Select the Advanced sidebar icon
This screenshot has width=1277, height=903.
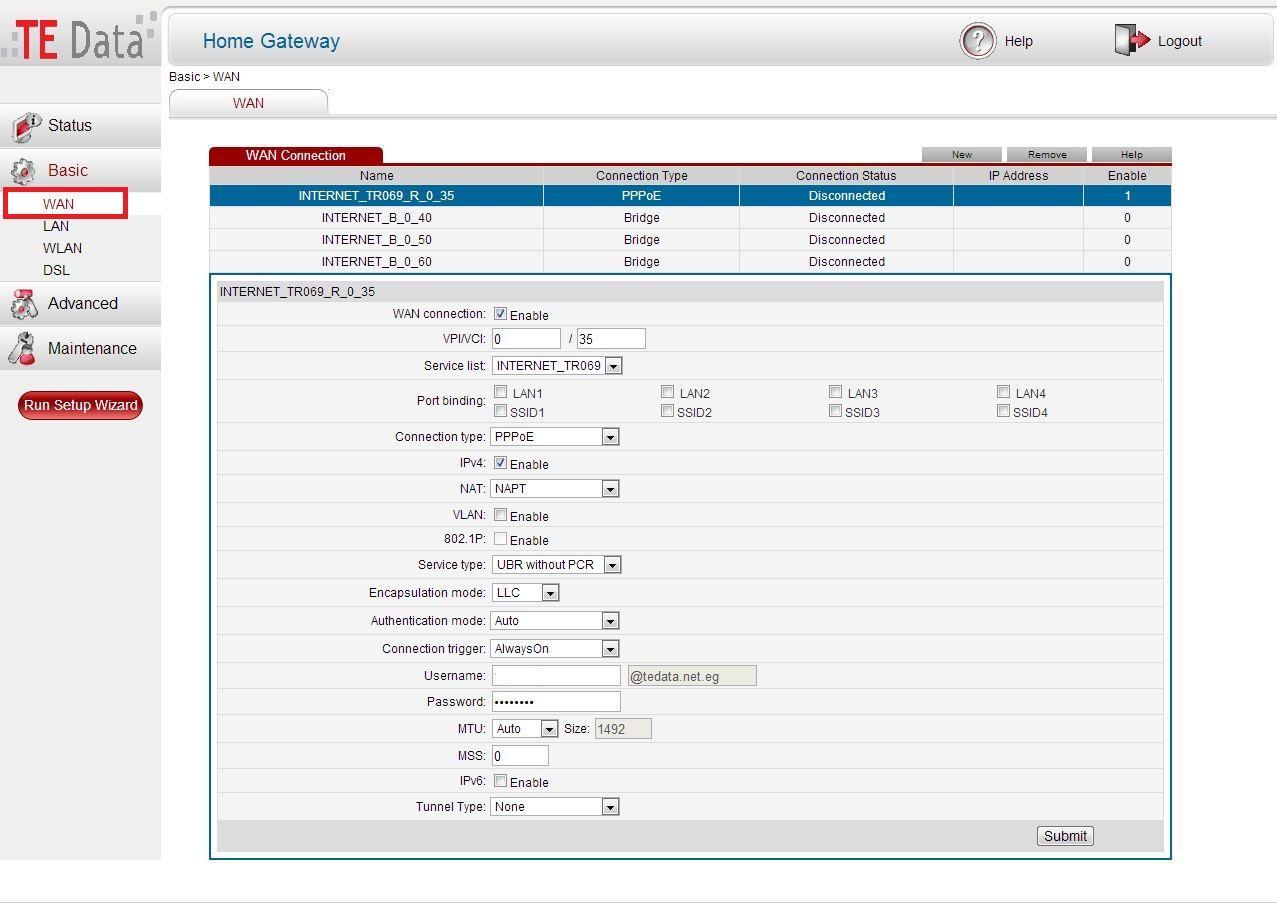(x=24, y=302)
